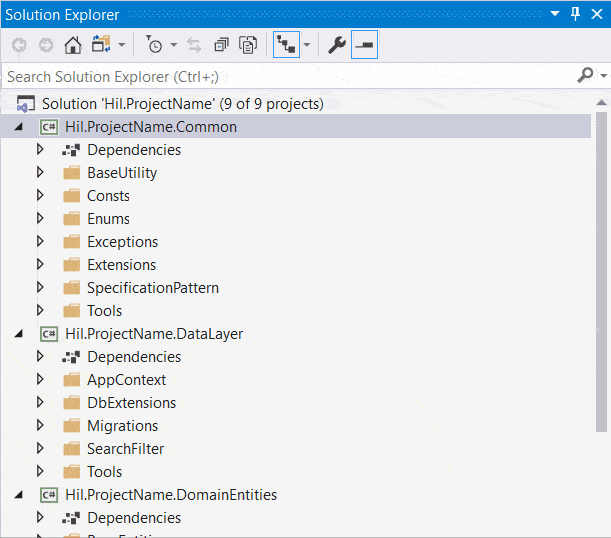
Task: Click the solution icon beside Solution 'Hil.ProjectName'
Action: (x=26, y=104)
